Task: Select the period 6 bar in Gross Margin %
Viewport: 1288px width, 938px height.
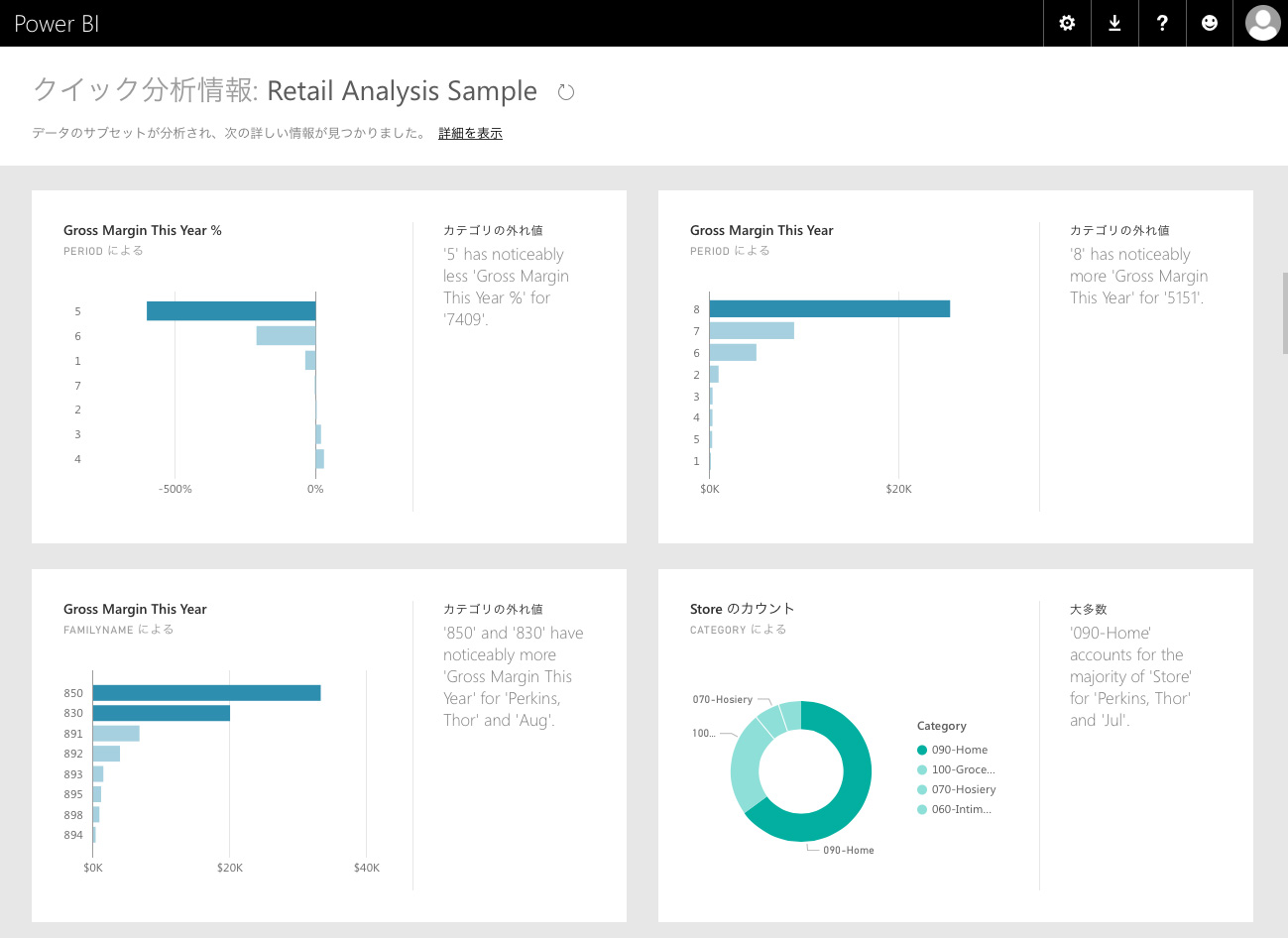Action: pyautogui.click(x=286, y=336)
